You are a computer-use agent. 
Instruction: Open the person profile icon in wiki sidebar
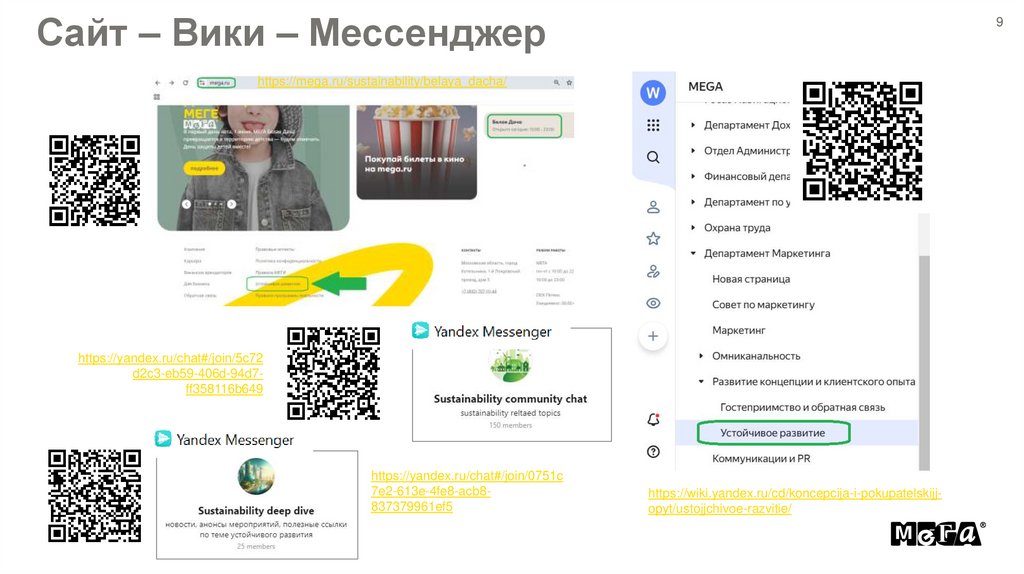(653, 208)
